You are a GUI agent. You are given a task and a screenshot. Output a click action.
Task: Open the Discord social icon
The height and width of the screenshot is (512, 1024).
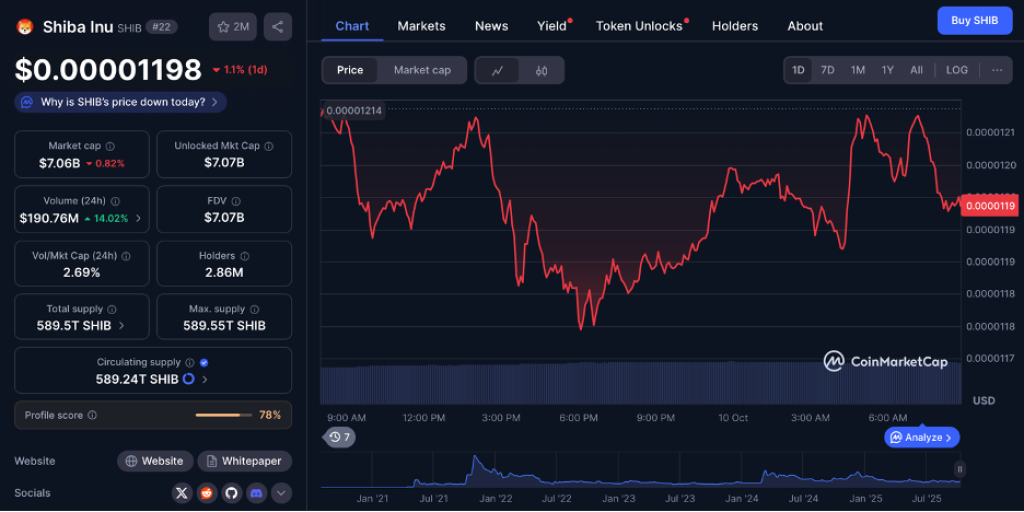[256, 493]
